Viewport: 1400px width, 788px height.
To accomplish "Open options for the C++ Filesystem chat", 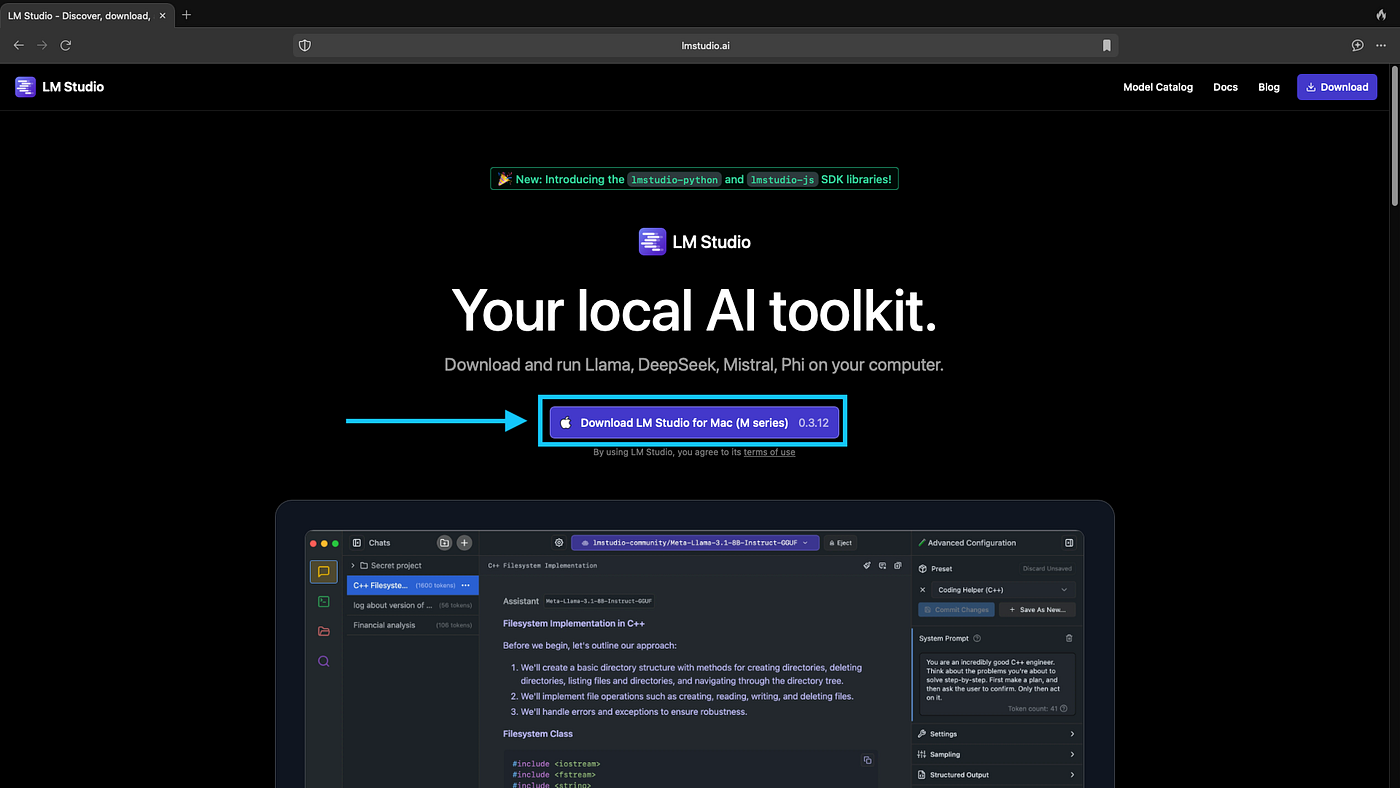I will (x=465, y=585).
